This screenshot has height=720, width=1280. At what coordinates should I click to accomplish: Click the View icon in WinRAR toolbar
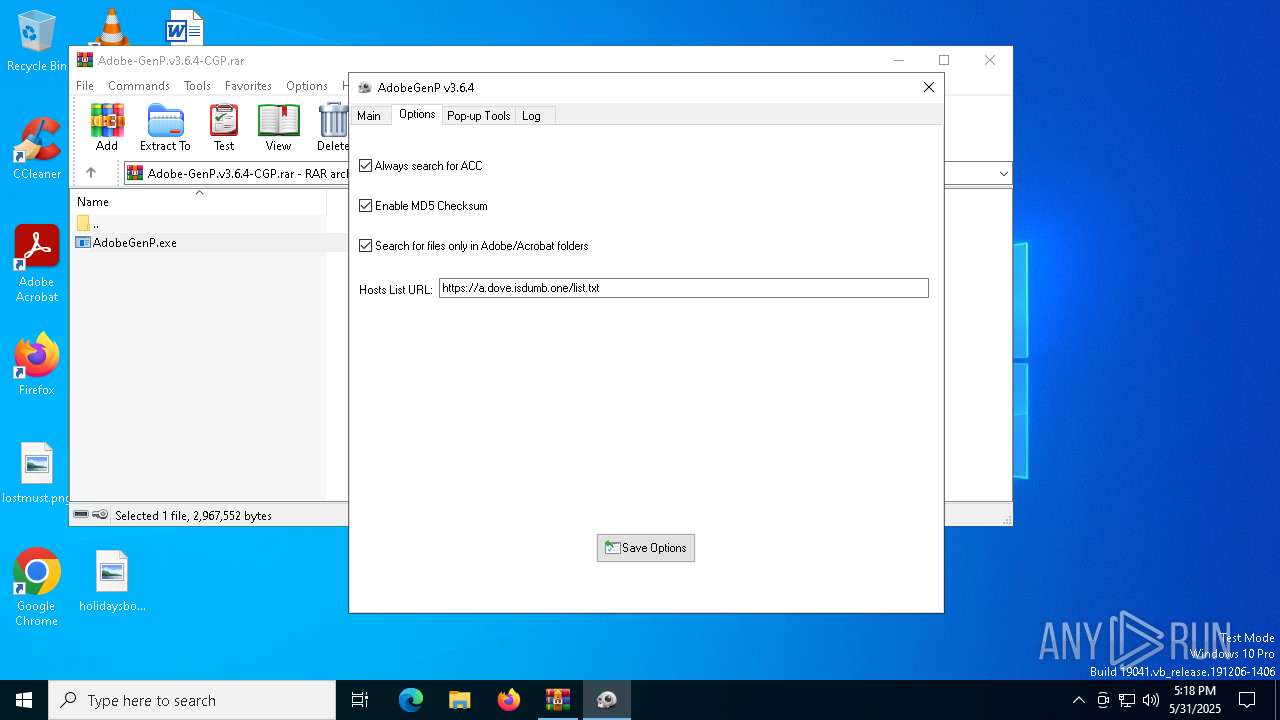[x=278, y=127]
